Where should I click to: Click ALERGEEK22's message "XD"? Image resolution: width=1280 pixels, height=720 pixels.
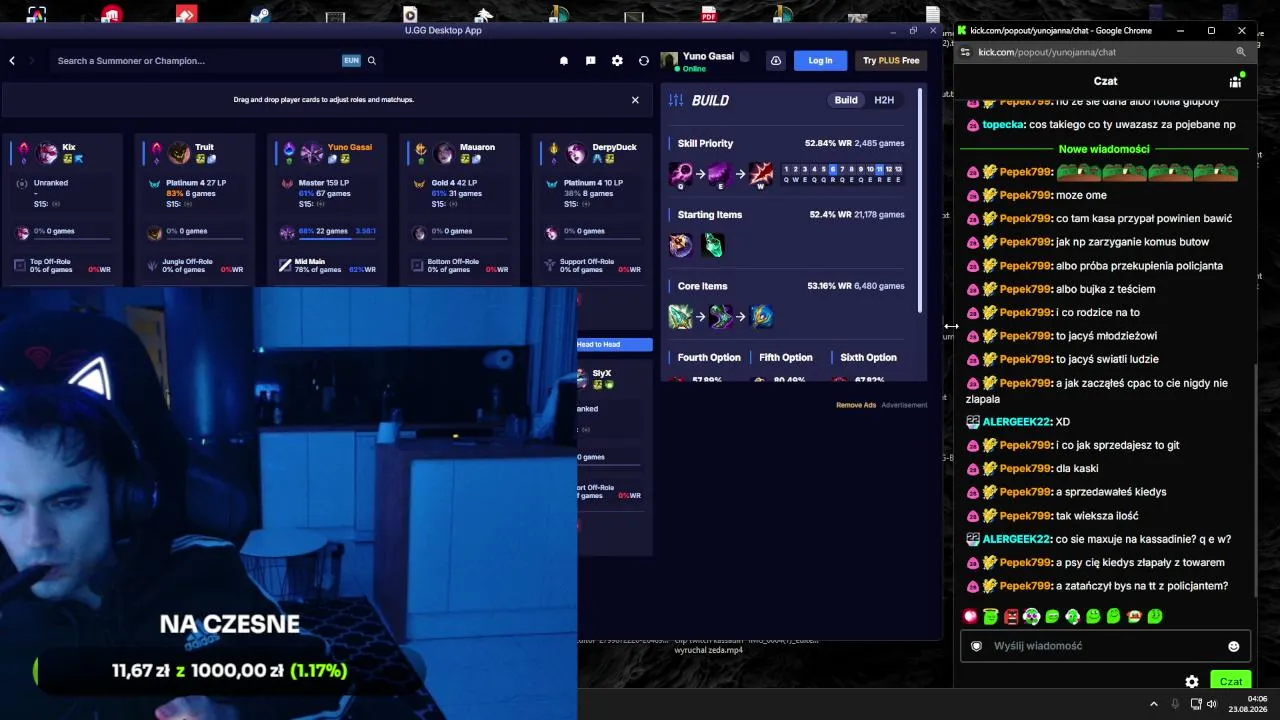(1063, 422)
